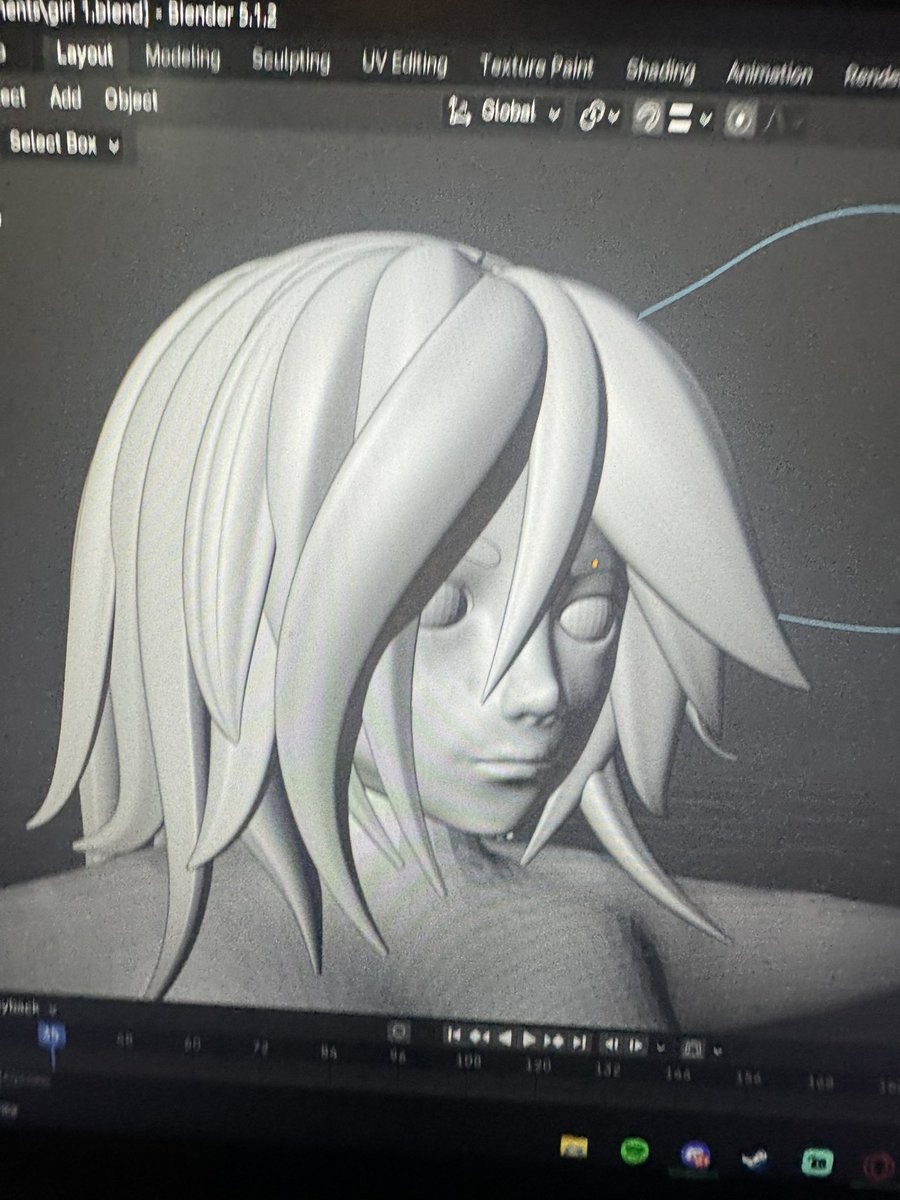Open the Global transform orientation dropdown
The height and width of the screenshot is (1200, 900).
[519, 113]
